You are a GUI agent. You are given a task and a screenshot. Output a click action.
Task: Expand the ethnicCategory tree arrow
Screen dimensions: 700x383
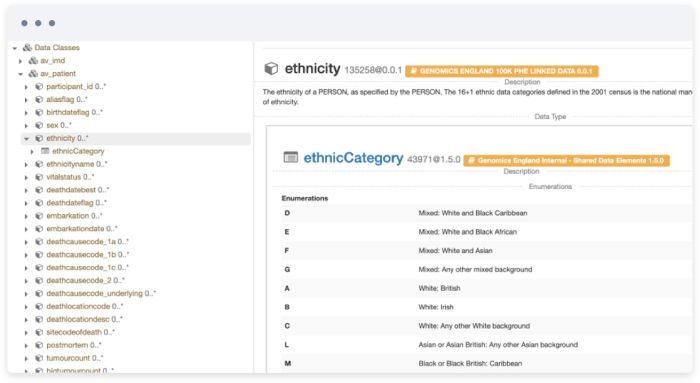32,152
